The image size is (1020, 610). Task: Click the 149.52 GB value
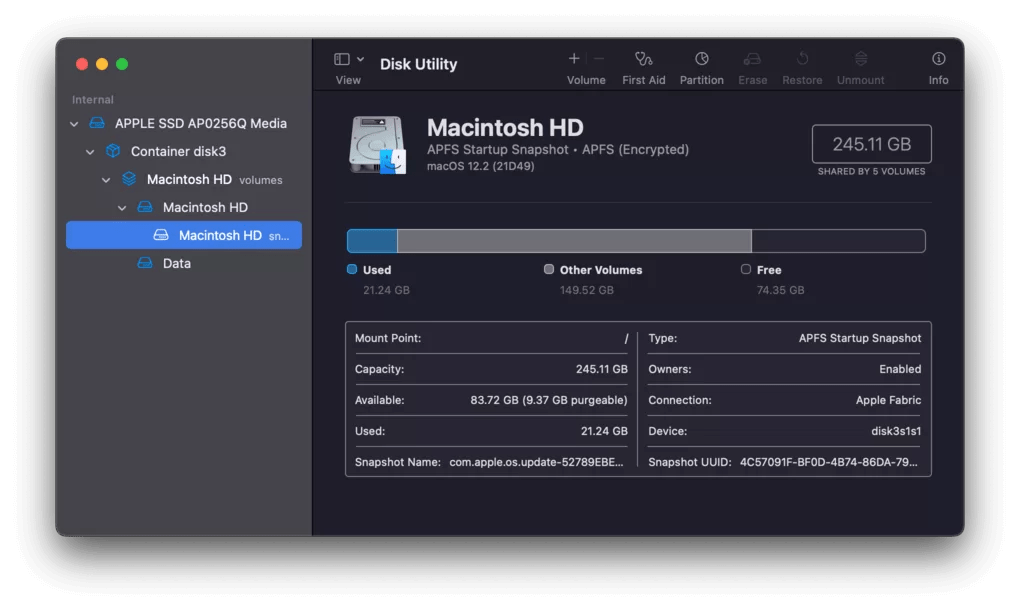coord(587,290)
